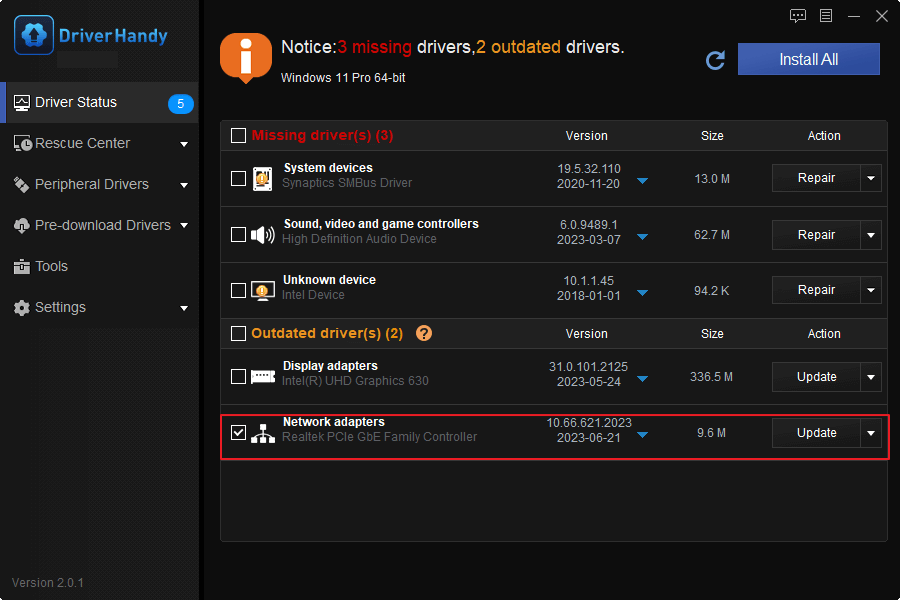Uncheck the Network adapters checkbox
This screenshot has width=900, height=600.
click(238, 432)
